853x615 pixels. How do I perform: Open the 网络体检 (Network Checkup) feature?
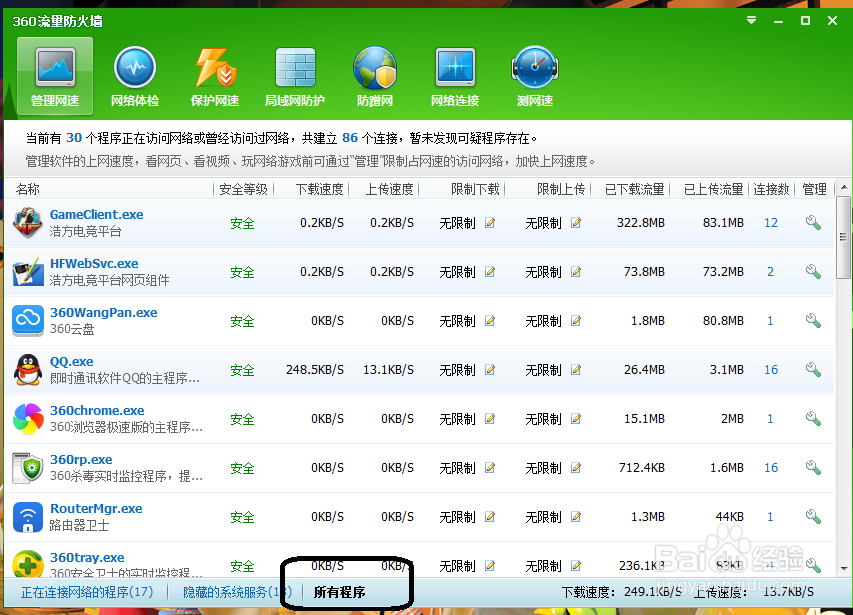click(135, 75)
